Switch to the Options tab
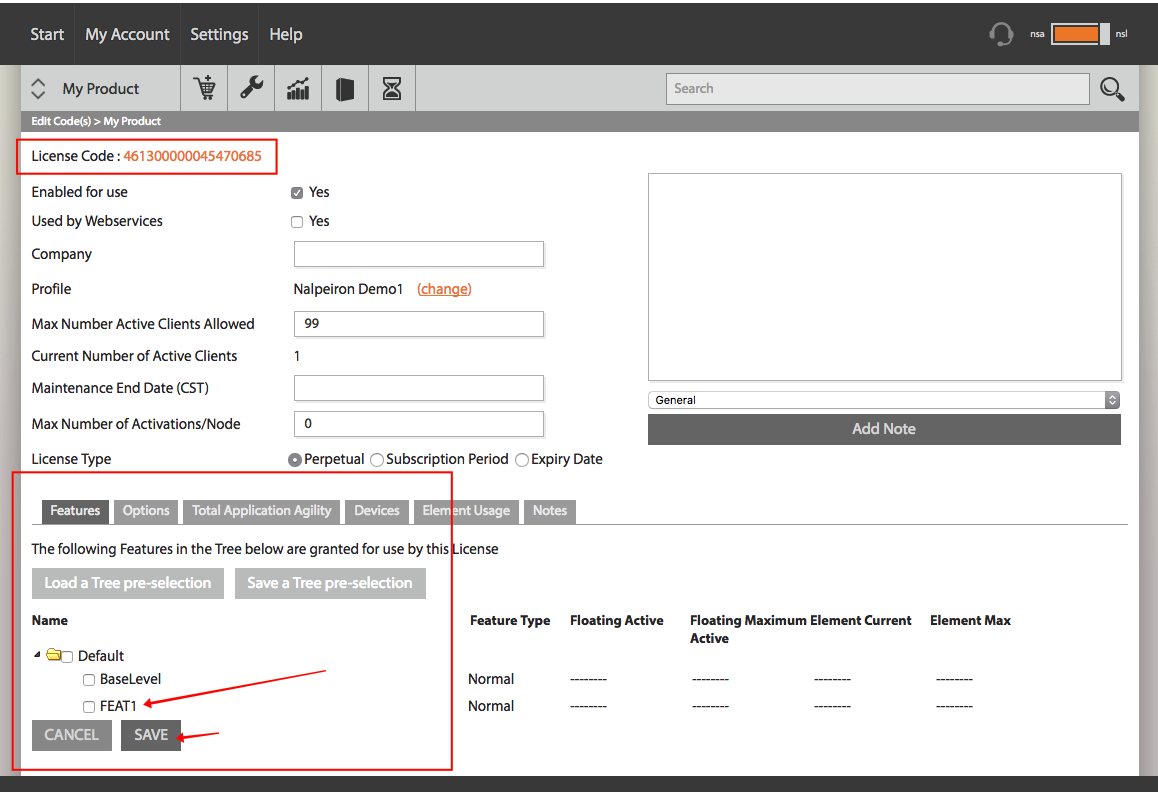1158x792 pixels. point(146,511)
